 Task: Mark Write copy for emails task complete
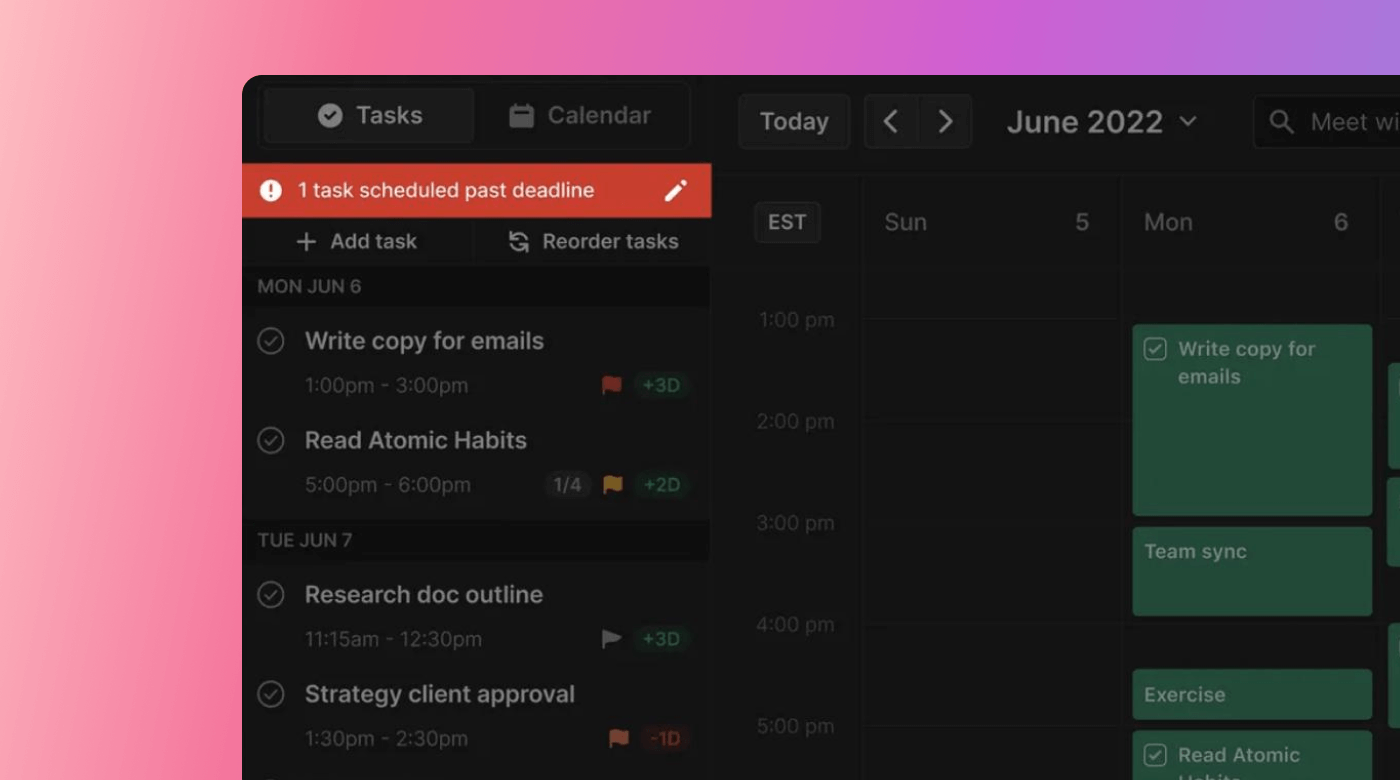coord(271,341)
